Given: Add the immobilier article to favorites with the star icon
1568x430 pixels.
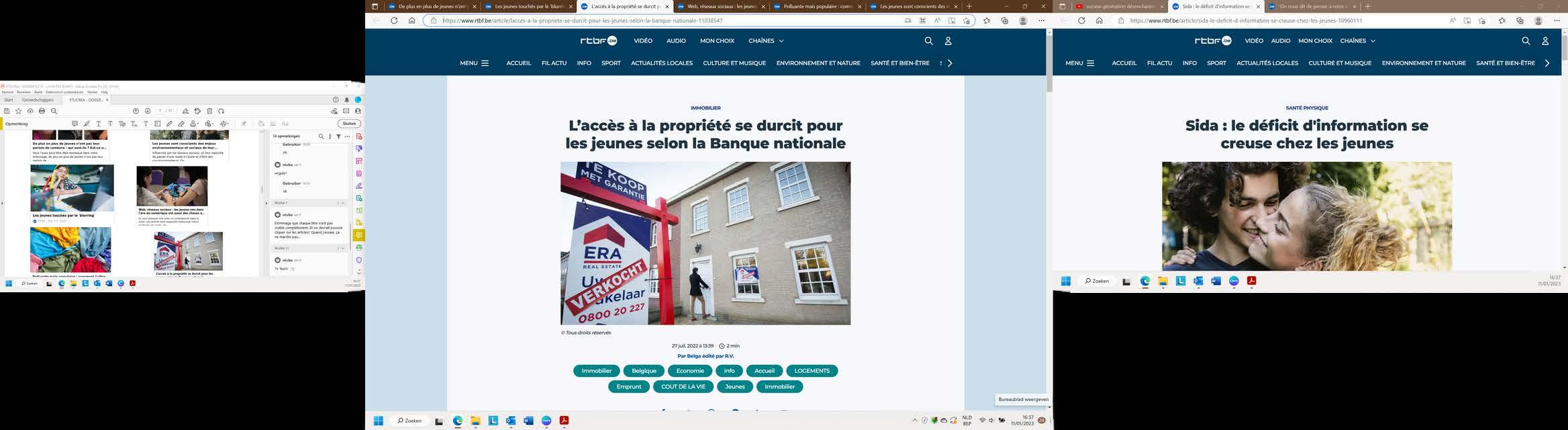Looking at the screenshot, I should click(x=967, y=21).
